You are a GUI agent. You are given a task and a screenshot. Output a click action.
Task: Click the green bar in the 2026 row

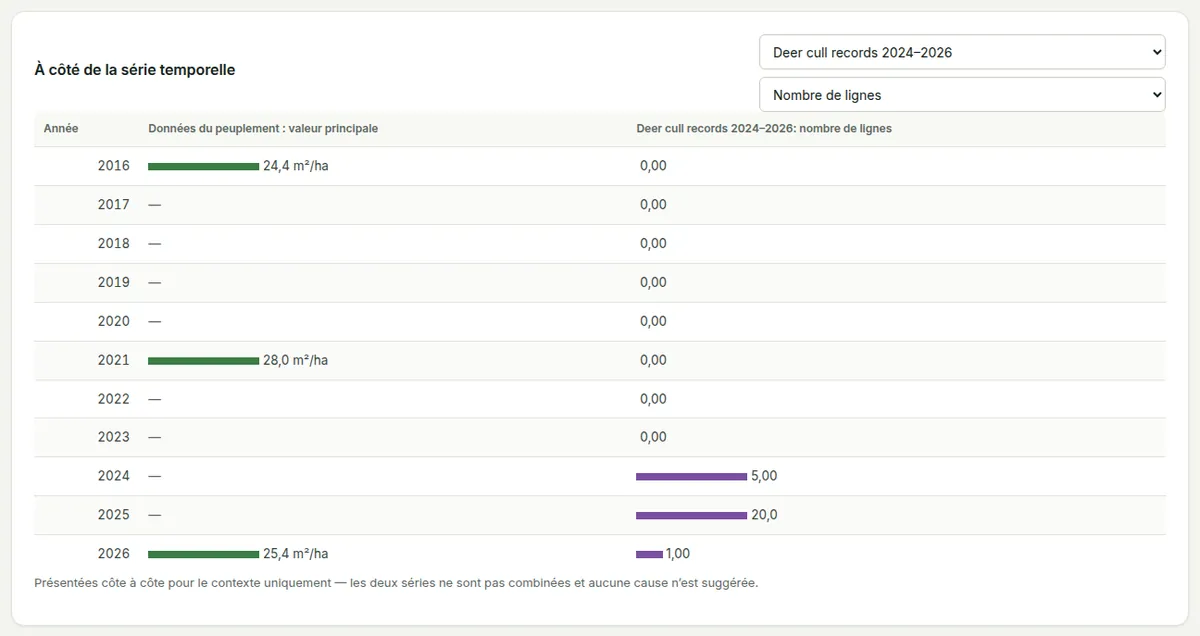click(203, 554)
